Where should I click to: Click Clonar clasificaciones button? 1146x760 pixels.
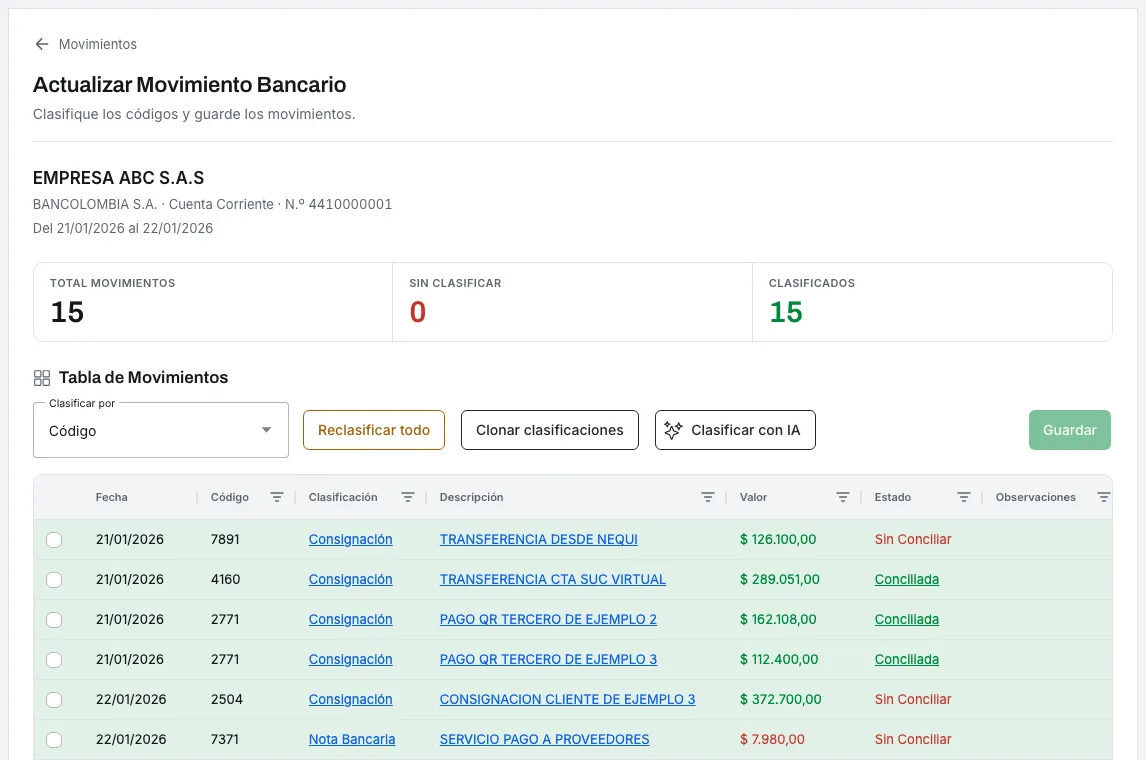550,430
